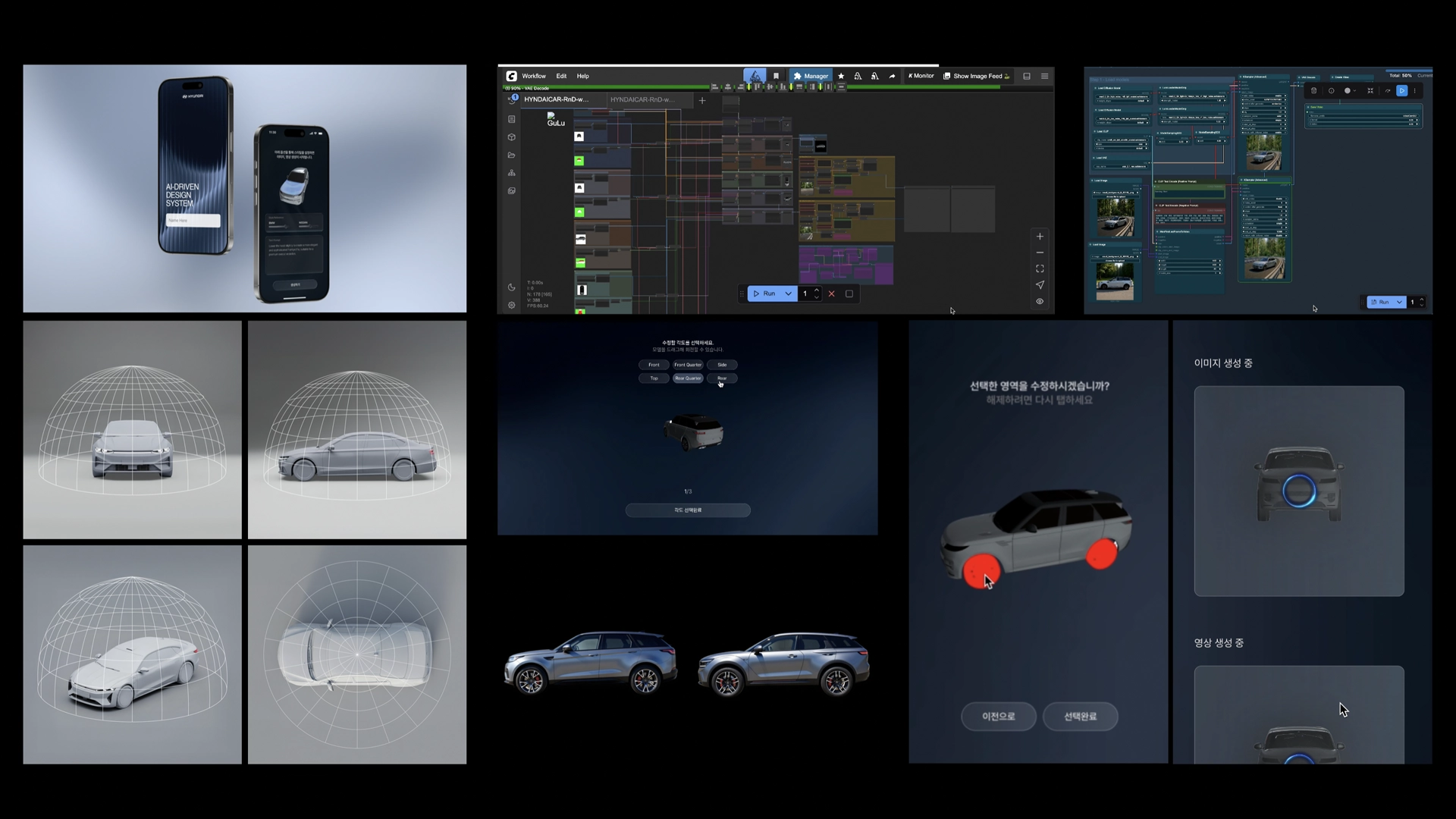Open the node tree sidebar icon
The width and height of the screenshot is (1456, 819).
(x=512, y=173)
